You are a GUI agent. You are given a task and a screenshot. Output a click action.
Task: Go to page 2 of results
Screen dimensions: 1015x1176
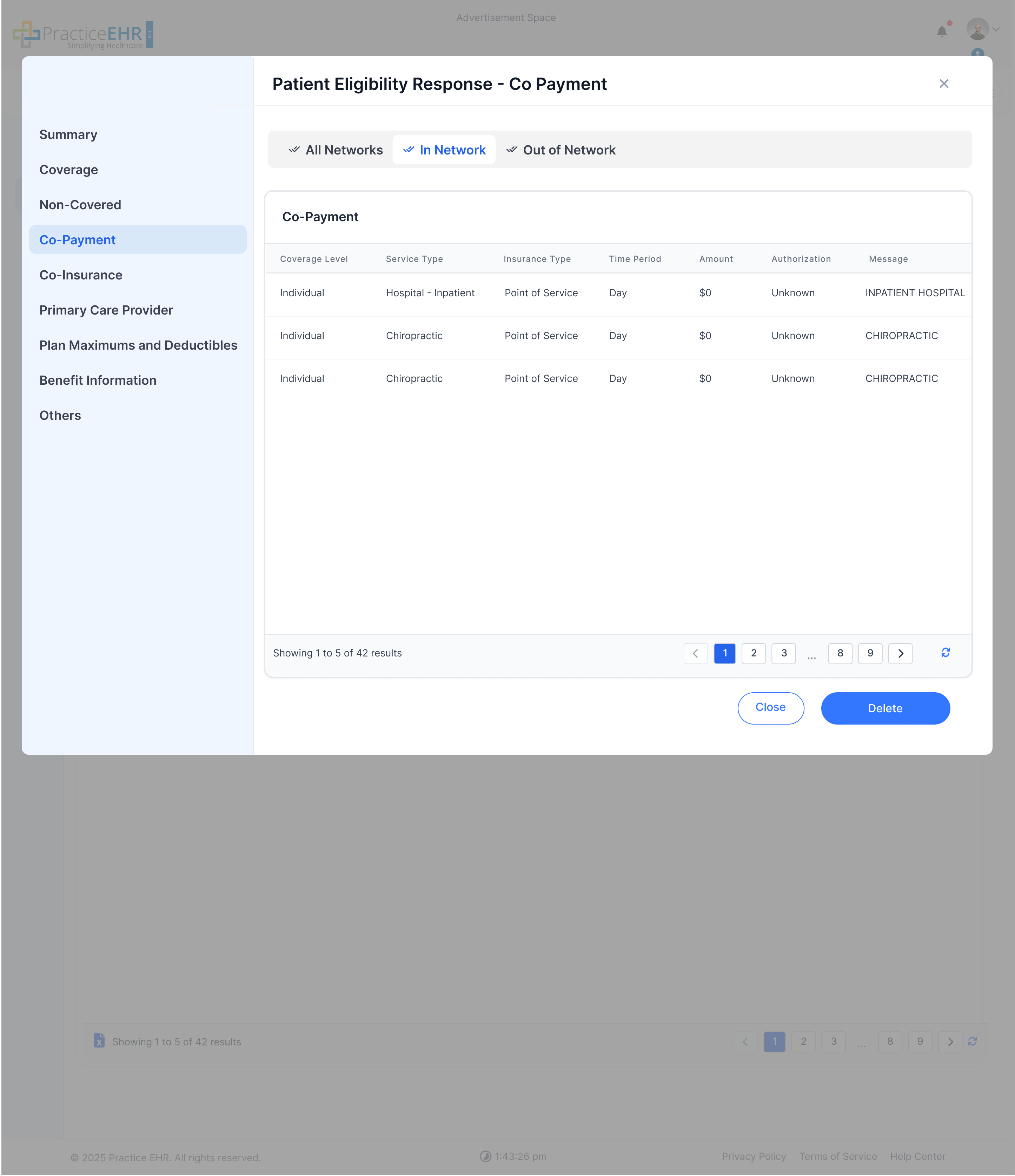coord(754,653)
